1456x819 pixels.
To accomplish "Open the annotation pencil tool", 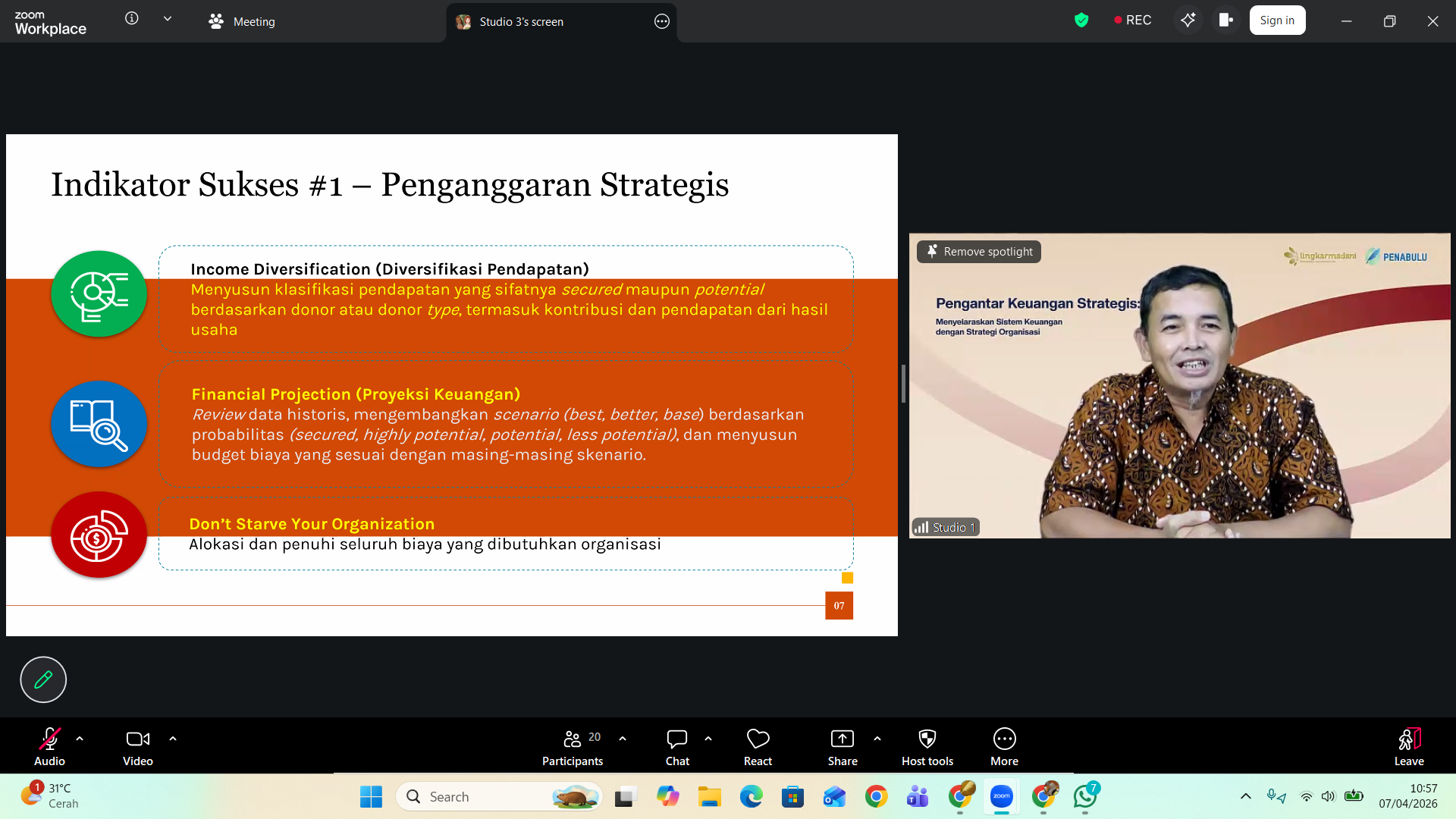I will 43,679.
